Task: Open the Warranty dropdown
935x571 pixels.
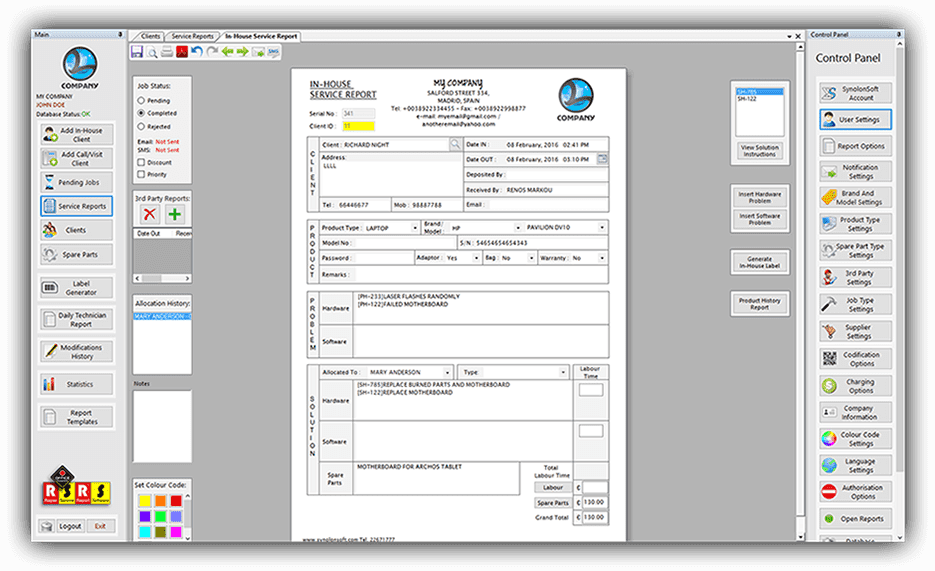Action: [602, 258]
